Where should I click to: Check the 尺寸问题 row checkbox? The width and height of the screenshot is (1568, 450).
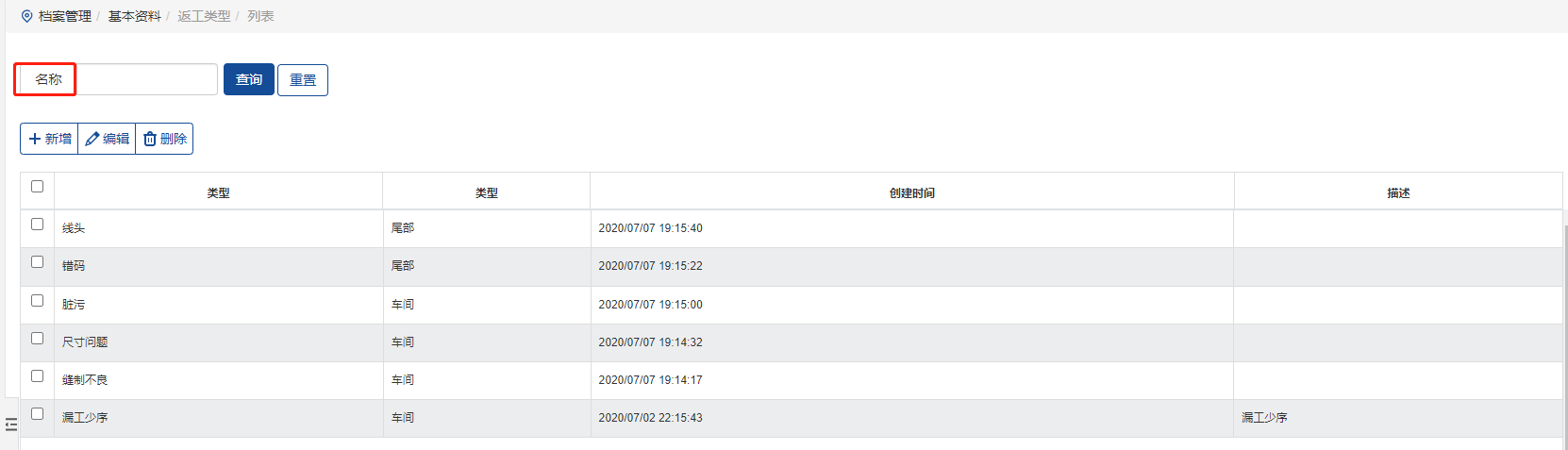tap(38, 339)
